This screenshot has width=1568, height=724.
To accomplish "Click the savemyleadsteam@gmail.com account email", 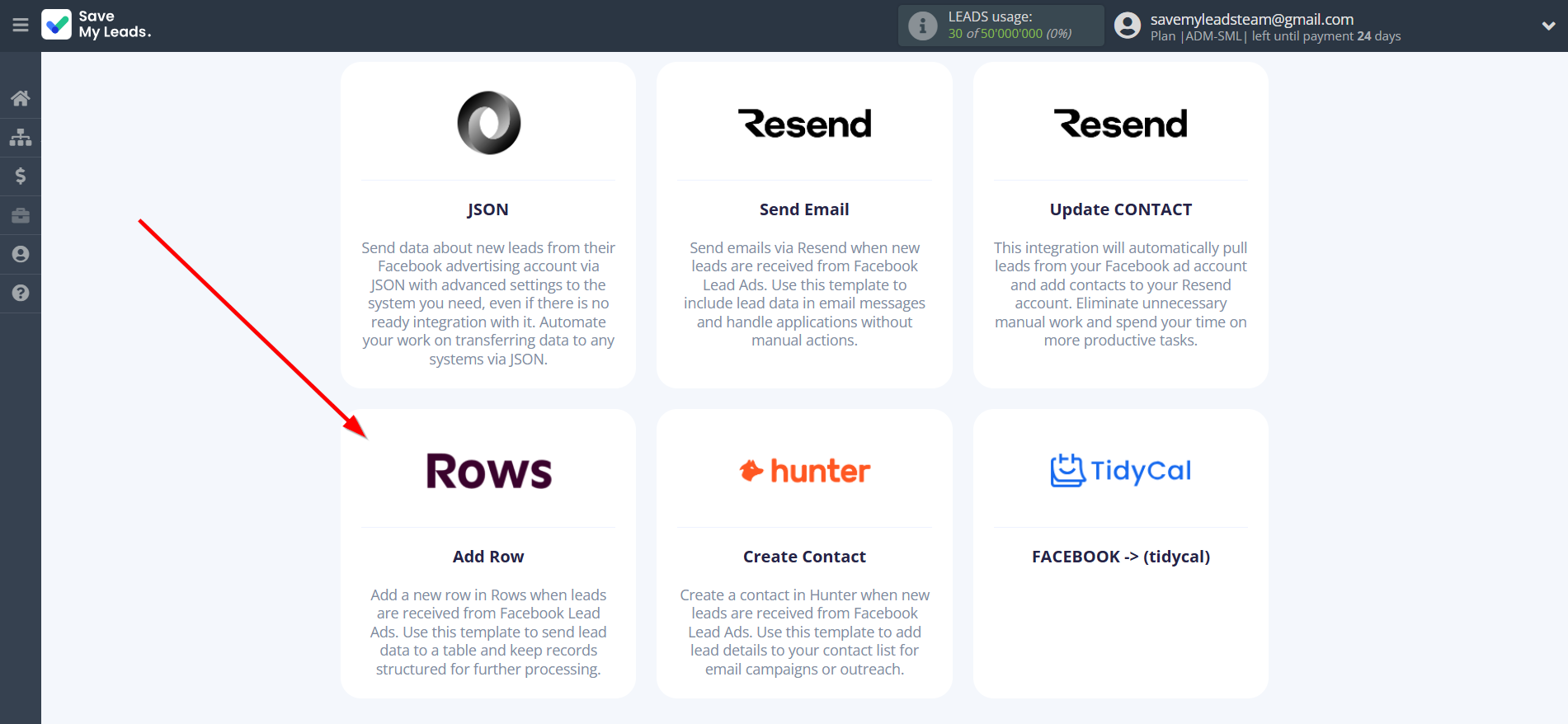I will tap(1252, 19).
